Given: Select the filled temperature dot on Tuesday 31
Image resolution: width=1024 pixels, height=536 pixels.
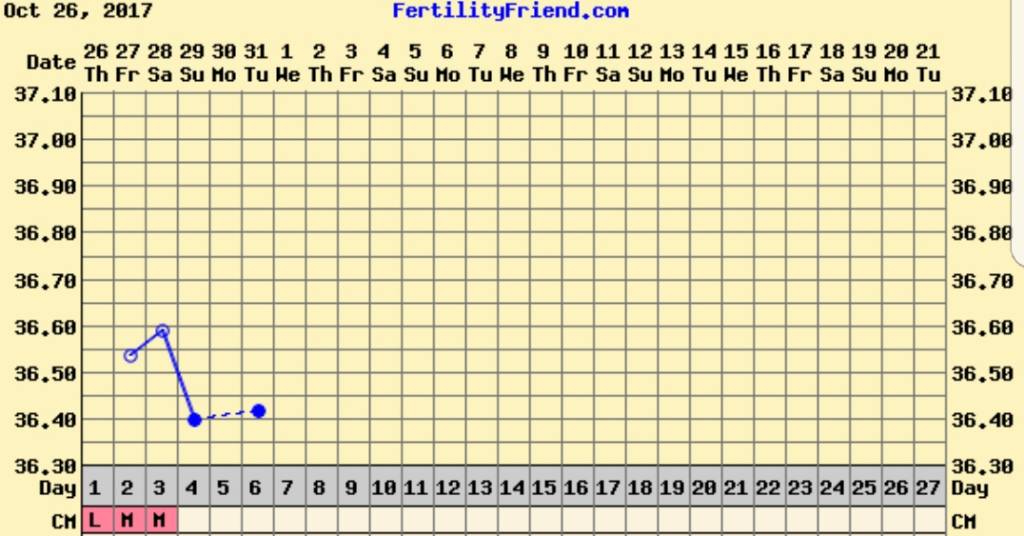Looking at the screenshot, I should [x=258, y=411].
